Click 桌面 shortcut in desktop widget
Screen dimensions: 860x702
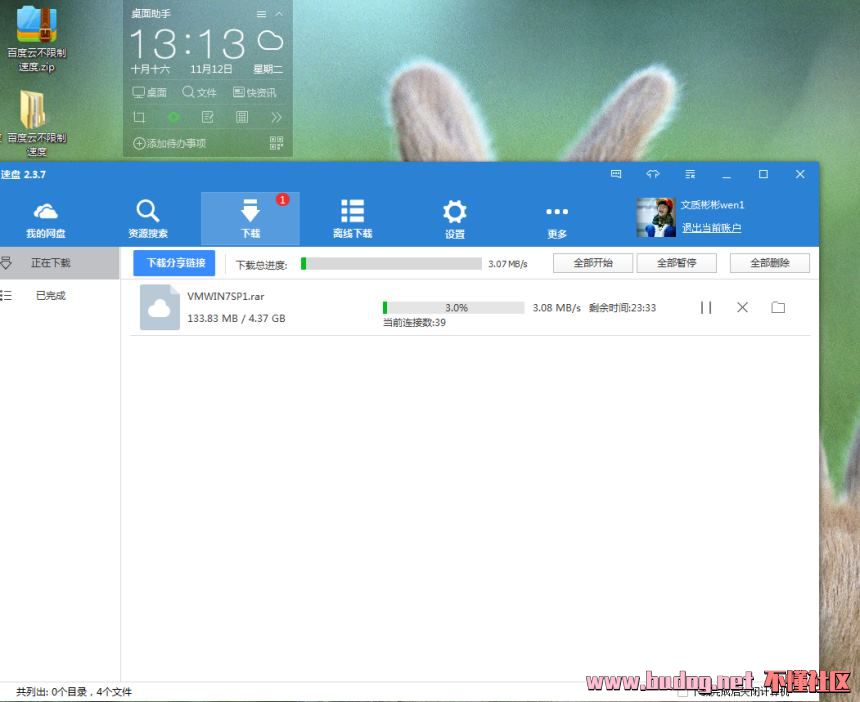(150, 92)
